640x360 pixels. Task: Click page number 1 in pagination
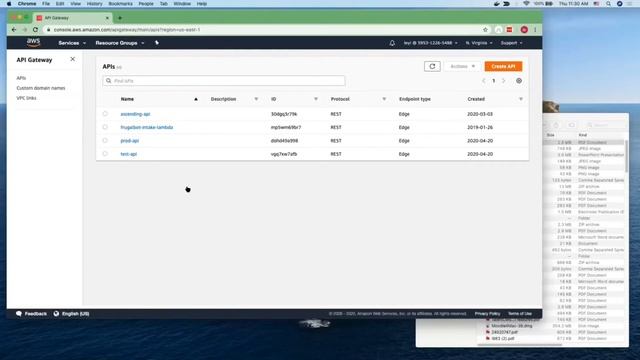493,81
